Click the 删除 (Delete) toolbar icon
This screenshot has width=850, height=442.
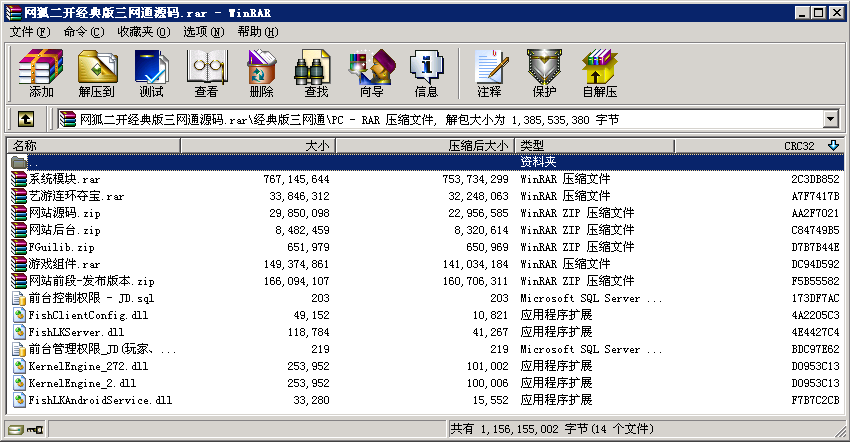tap(261, 73)
